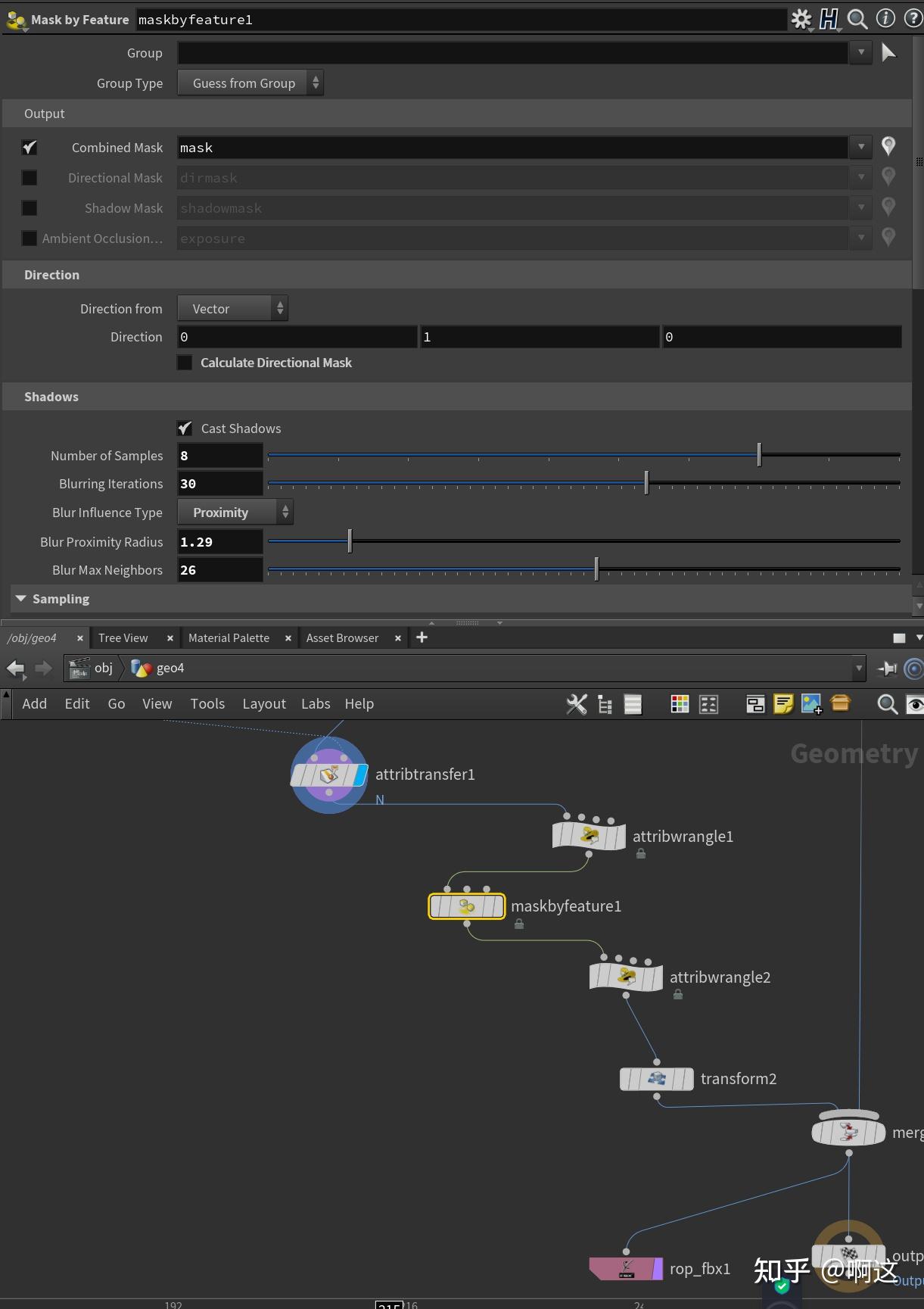Switch to Asset Browser tab
Screen dimensions: 924x1309
342,638
